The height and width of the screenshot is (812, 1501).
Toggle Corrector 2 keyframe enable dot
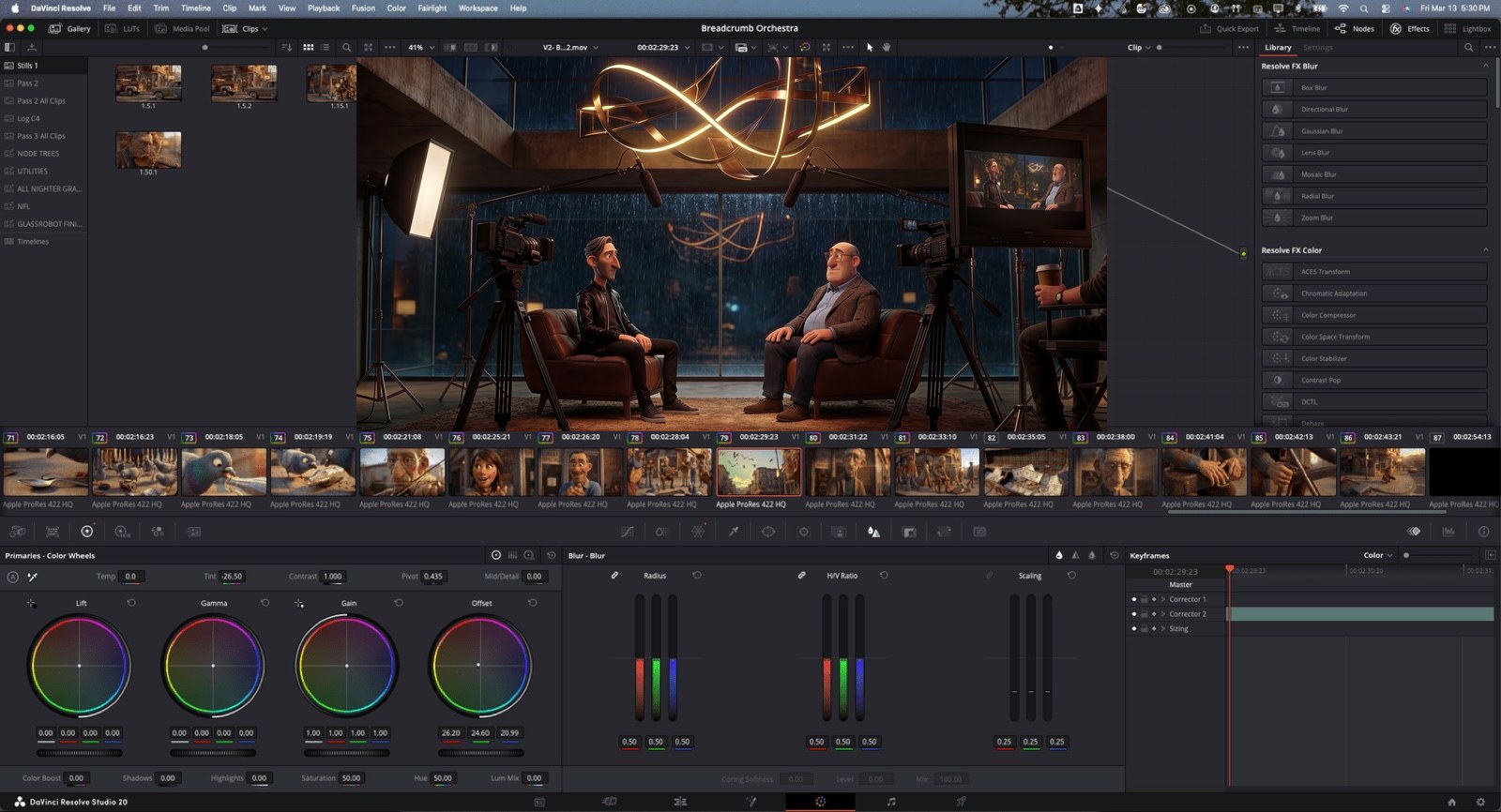point(1134,614)
